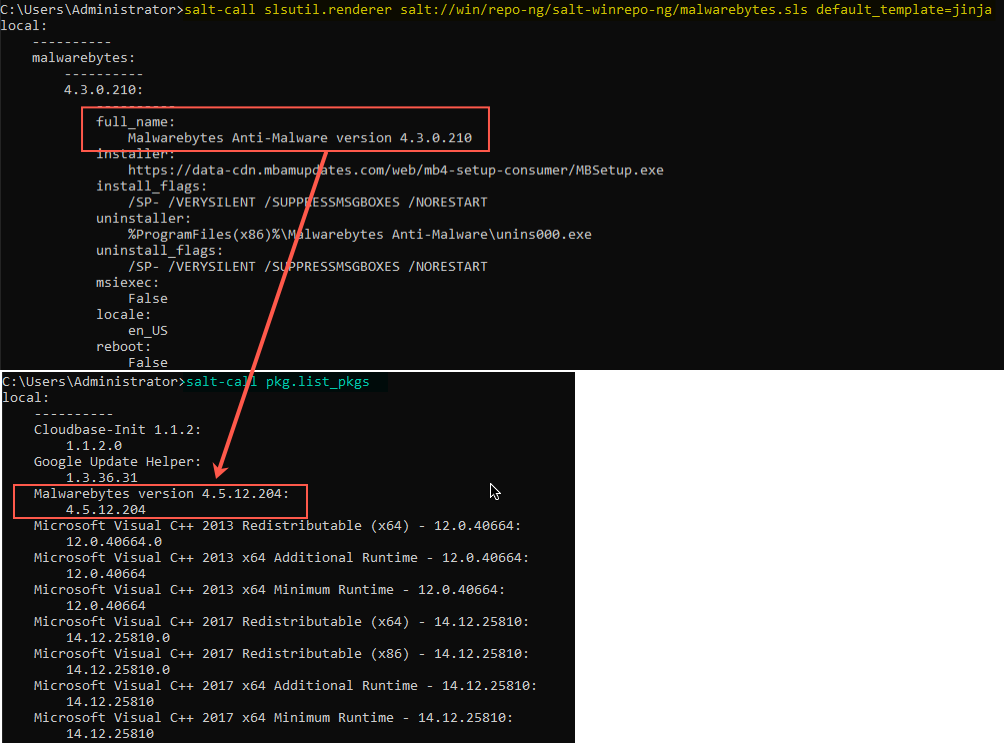Select the 'reboot:' key
The width and height of the screenshot is (1004, 743).
[124, 347]
